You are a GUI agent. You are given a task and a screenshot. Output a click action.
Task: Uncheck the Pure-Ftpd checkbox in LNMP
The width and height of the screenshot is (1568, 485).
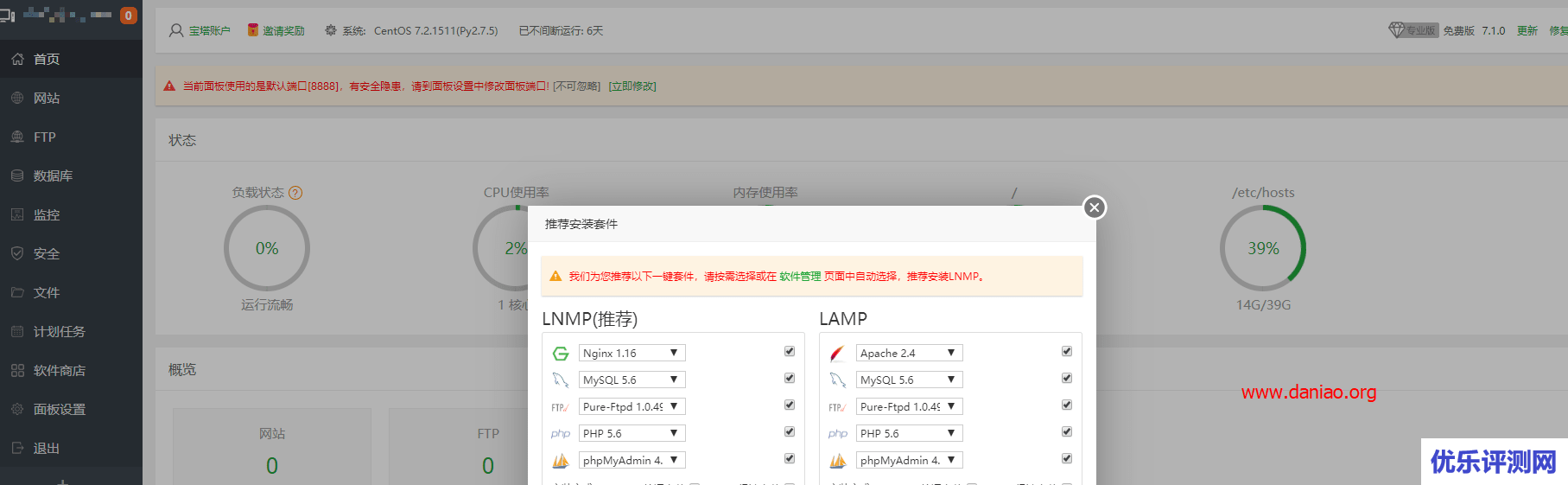790,405
